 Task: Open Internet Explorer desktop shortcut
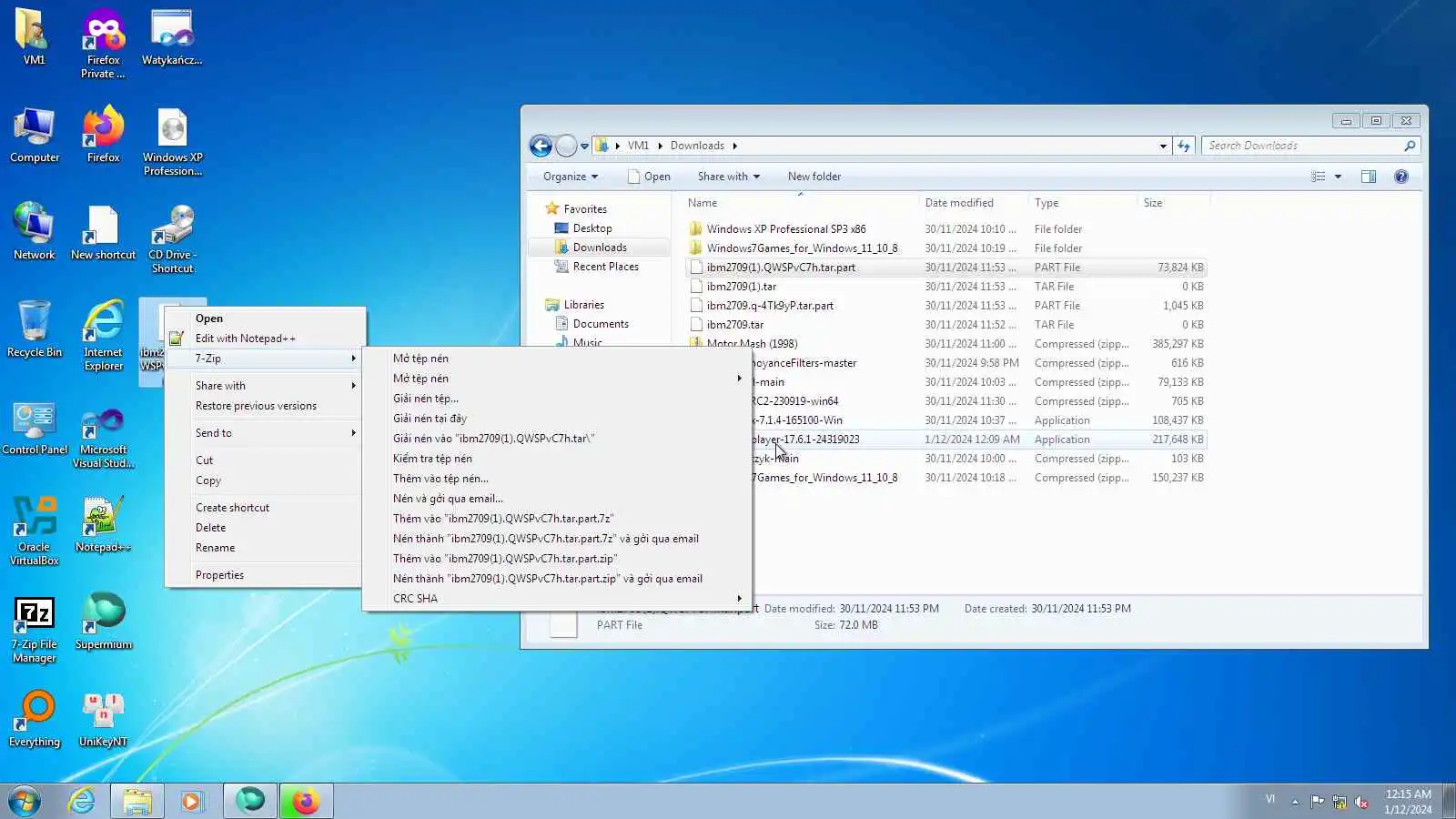[x=103, y=335]
